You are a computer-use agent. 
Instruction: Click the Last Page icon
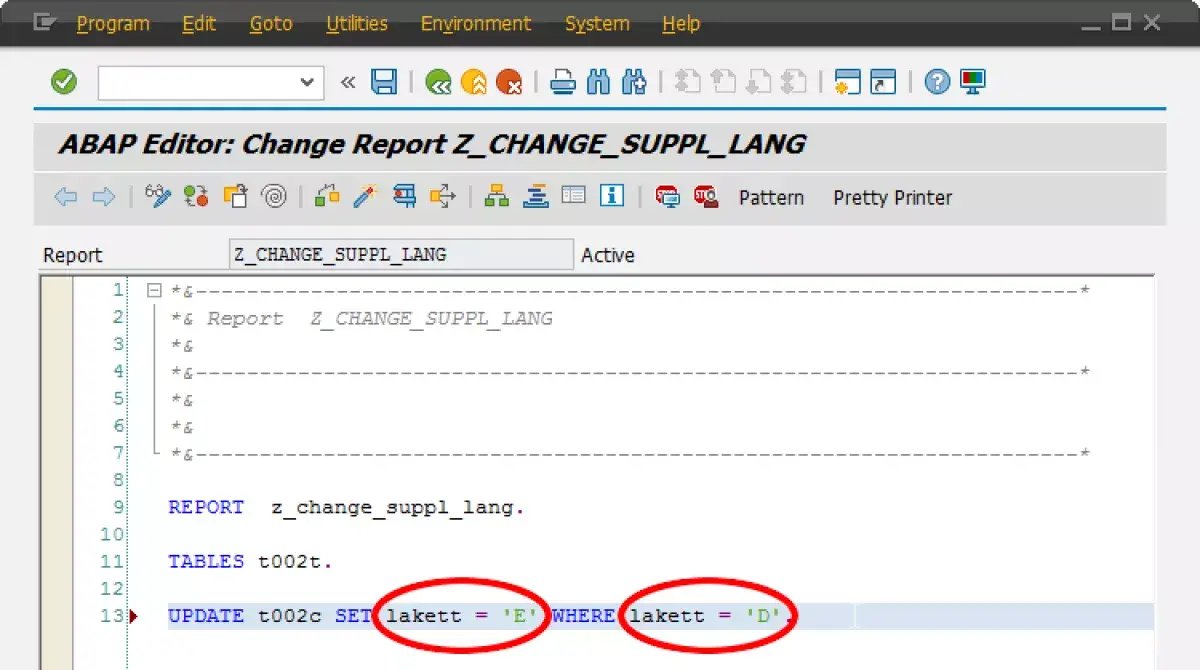click(x=793, y=82)
